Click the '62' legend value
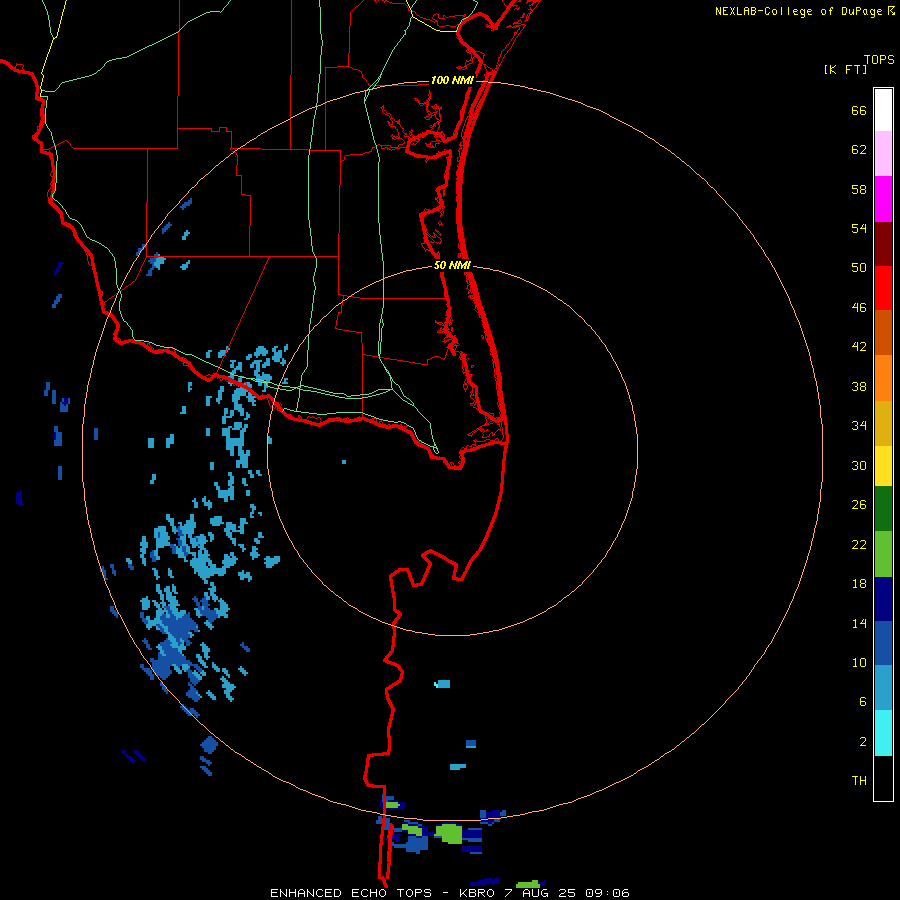This screenshot has height=900, width=900. 859,150
